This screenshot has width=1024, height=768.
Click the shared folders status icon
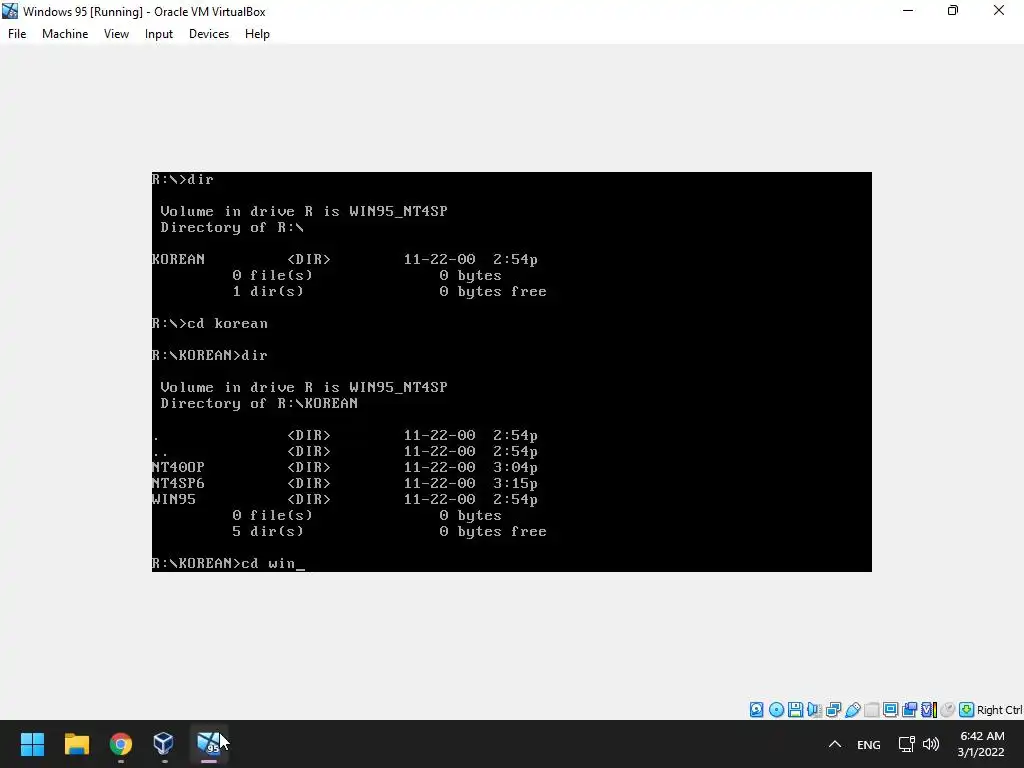click(x=871, y=710)
